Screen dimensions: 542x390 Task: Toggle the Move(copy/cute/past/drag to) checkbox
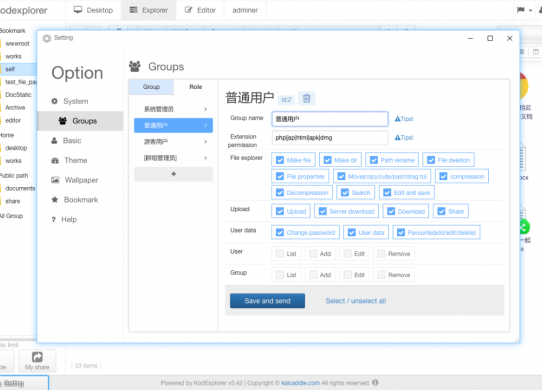341,176
